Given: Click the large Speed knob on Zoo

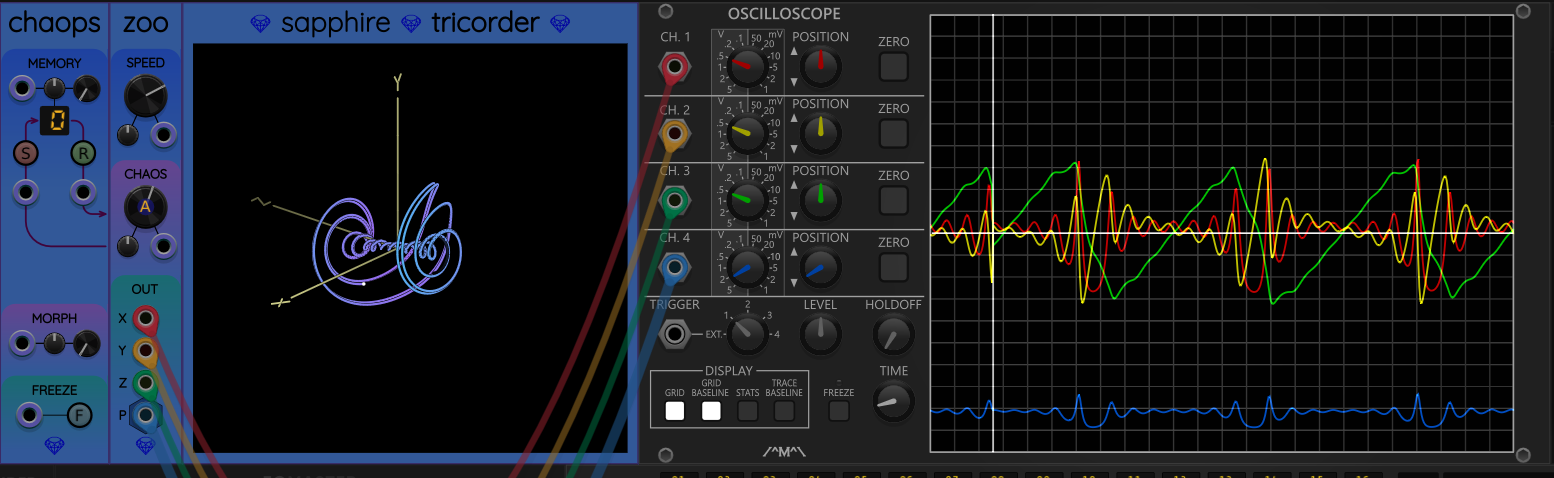Looking at the screenshot, I should click(x=146, y=97).
